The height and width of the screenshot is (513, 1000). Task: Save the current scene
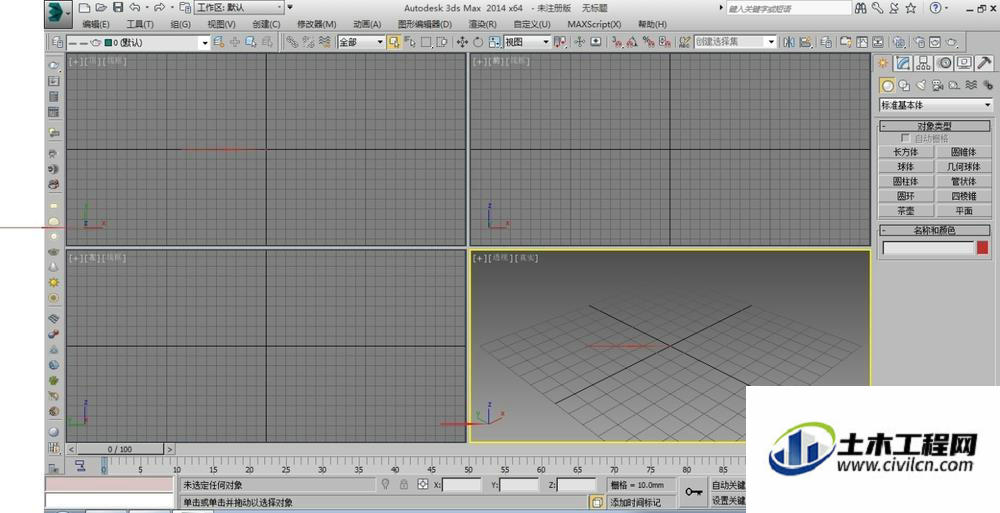(118, 8)
